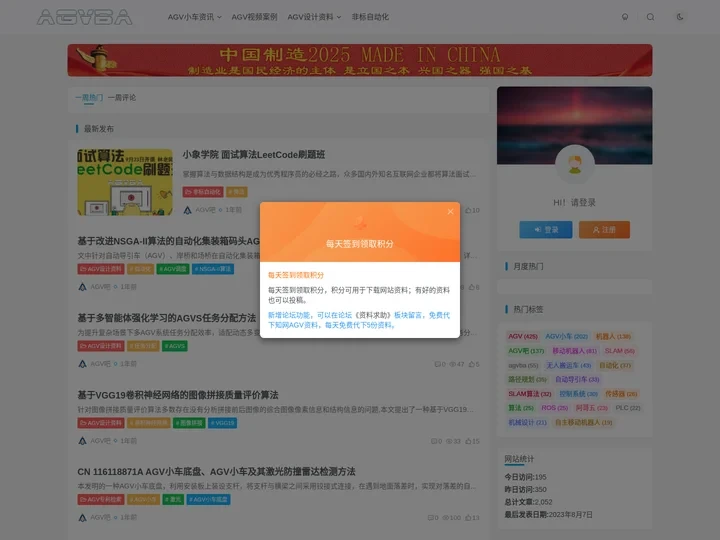The image size is (720, 540).
Task: Switch to the 一周评论 tab
Action: [122, 97]
